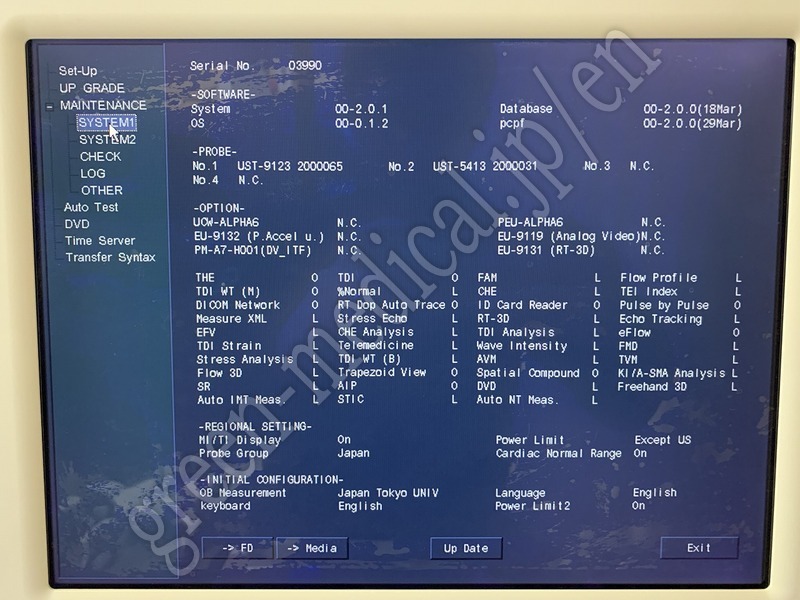The width and height of the screenshot is (800, 600).
Task: Click the Up Date button
Action: pos(466,548)
